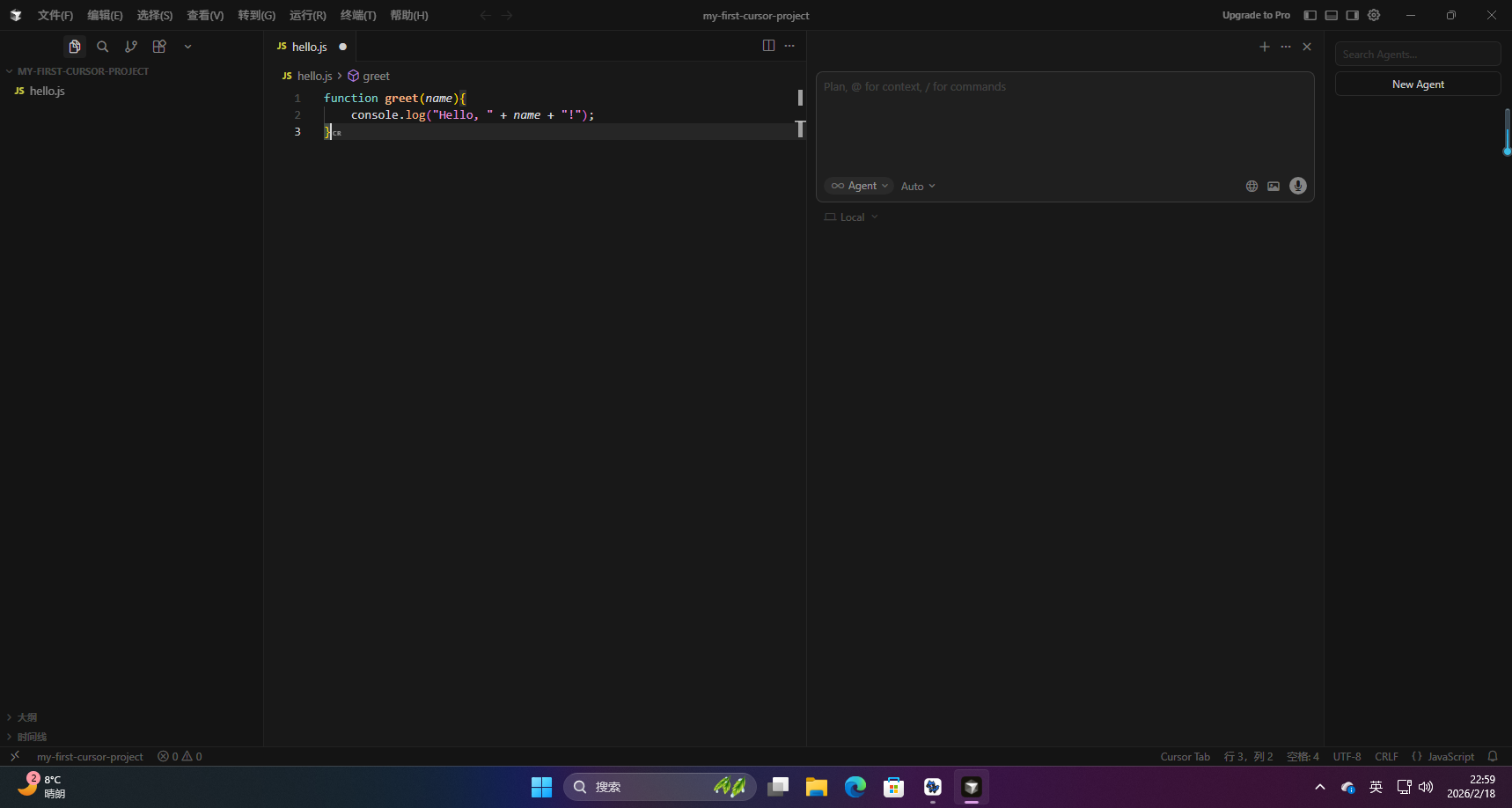Open the editor more actions menu

789,46
